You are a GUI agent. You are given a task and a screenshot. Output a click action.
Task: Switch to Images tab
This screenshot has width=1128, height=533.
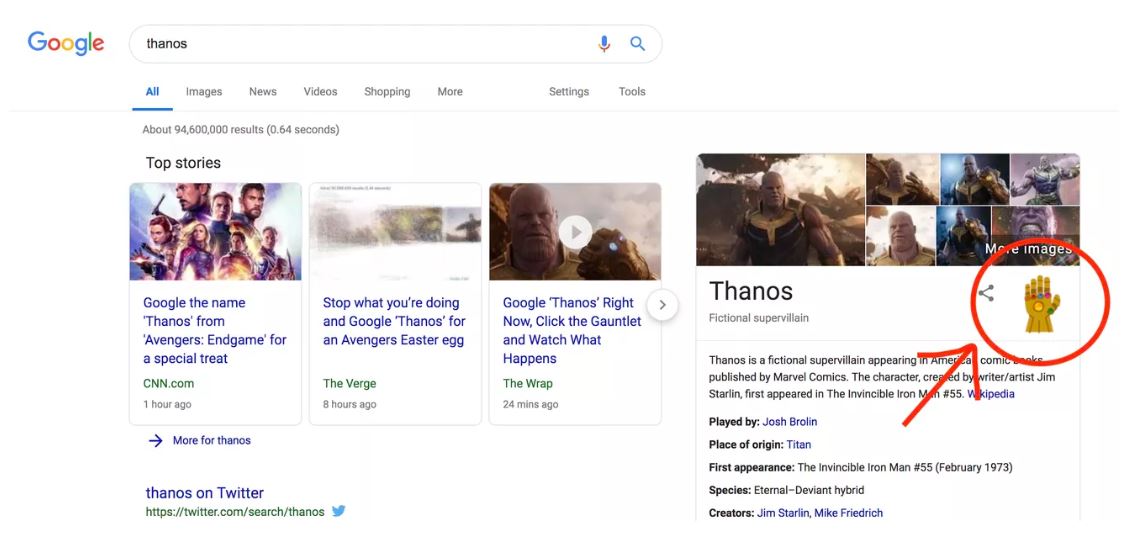tap(204, 91)
